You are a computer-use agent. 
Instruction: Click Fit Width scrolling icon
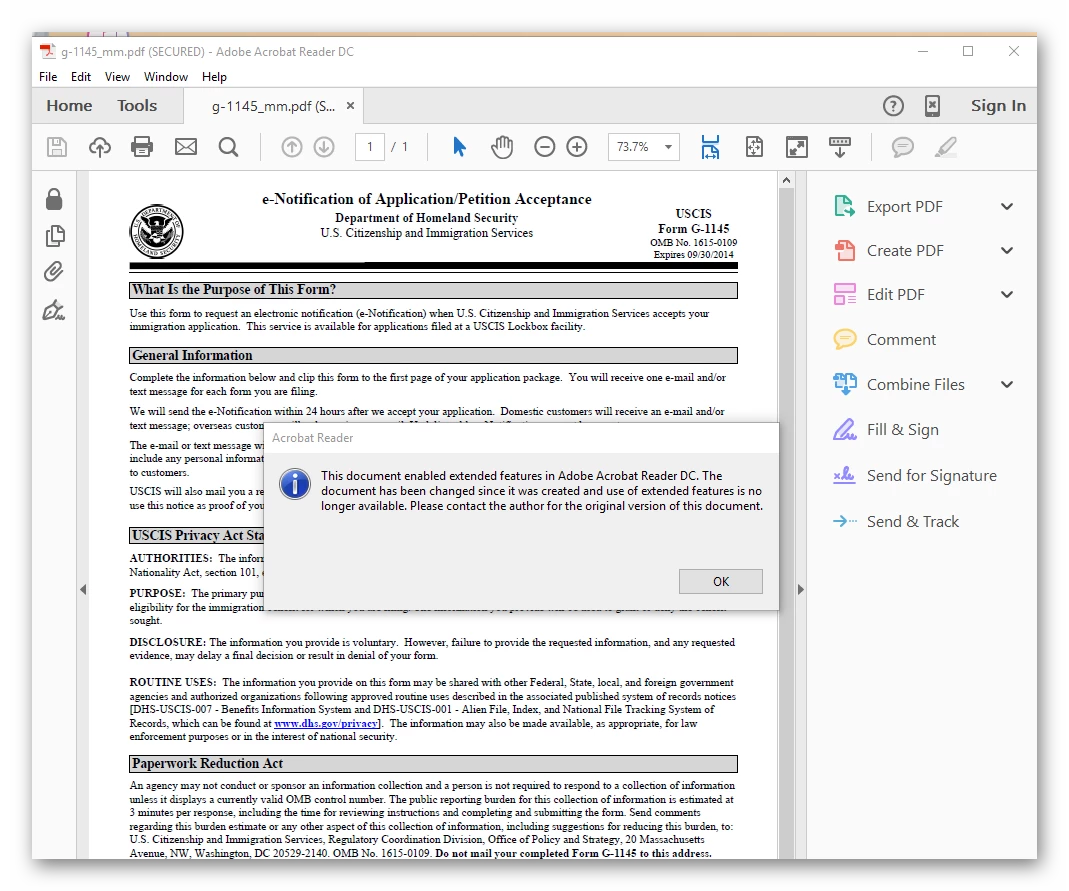pyautogui.click(x=710, y=147)
